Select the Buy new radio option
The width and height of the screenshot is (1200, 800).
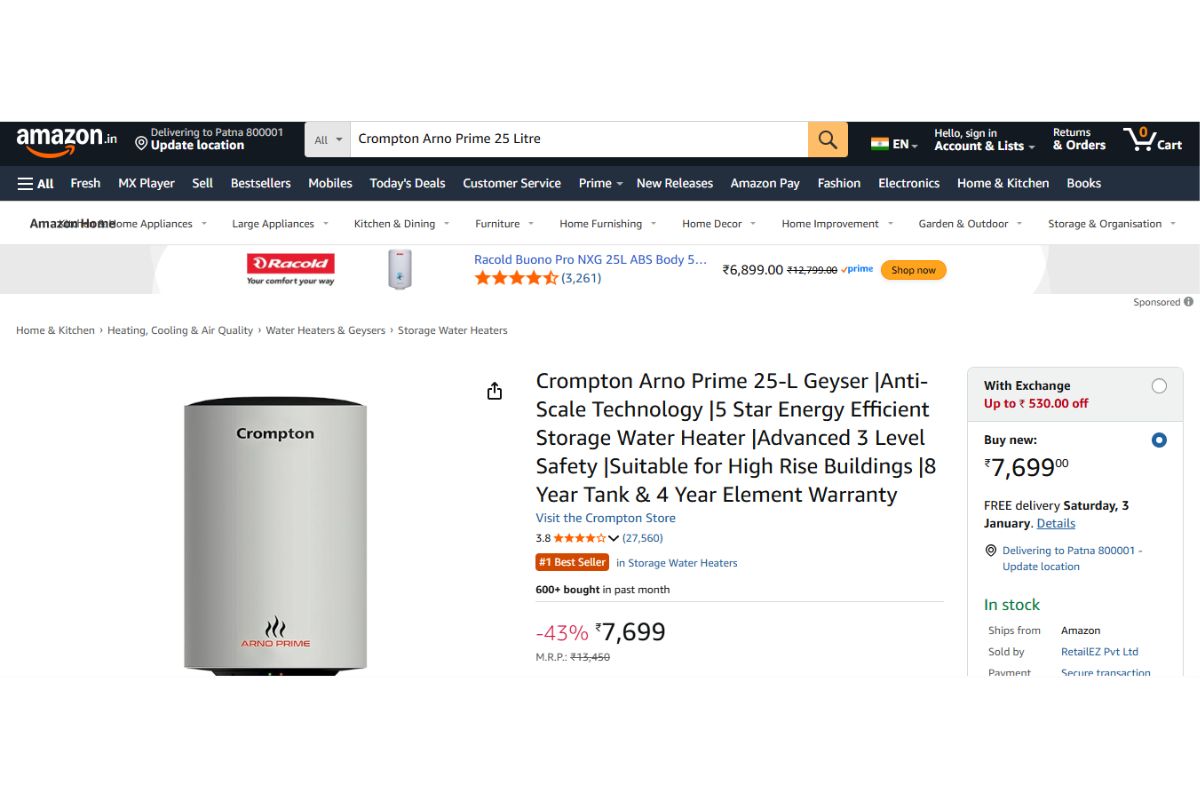[1159, 440]
